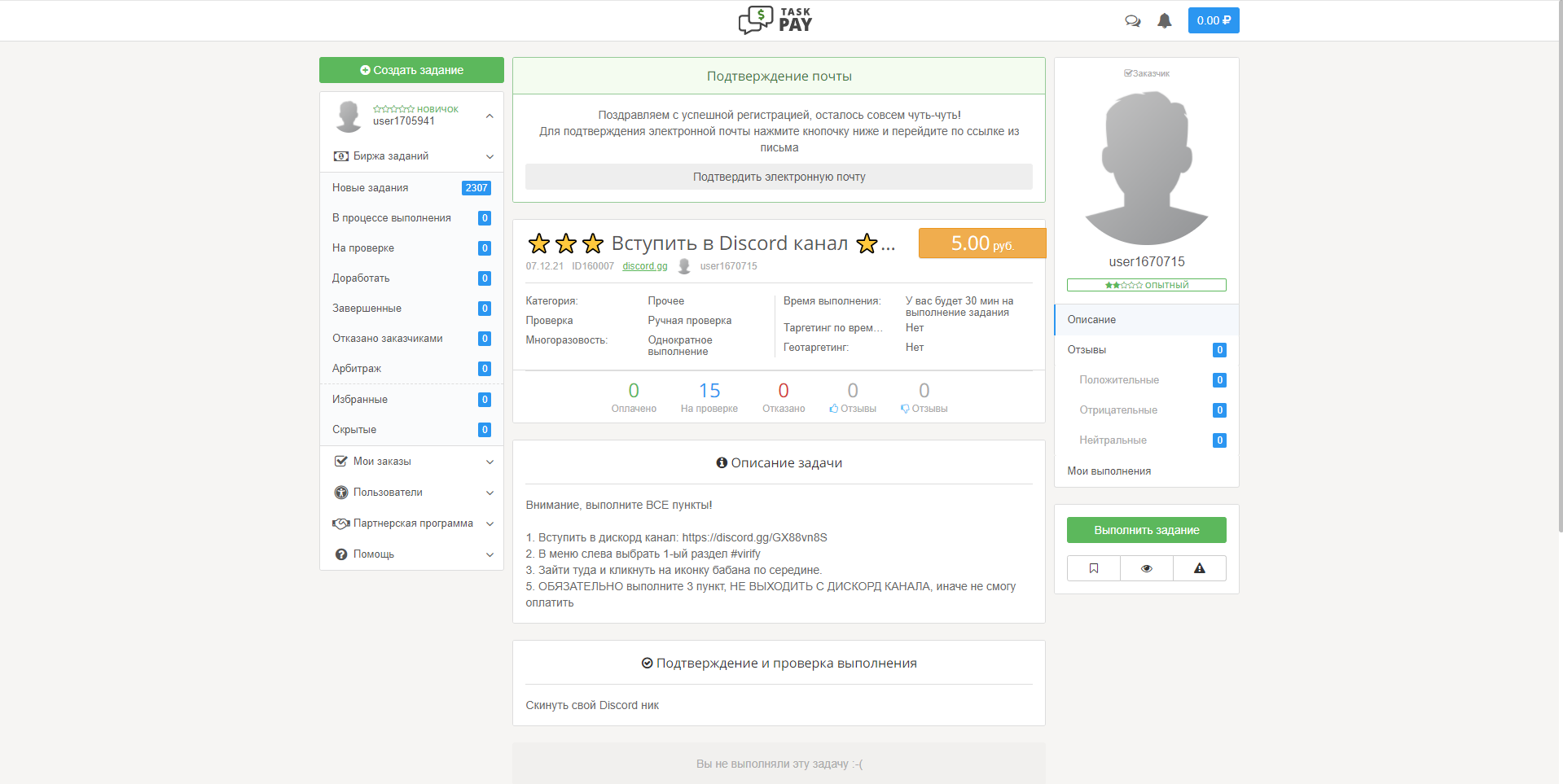Open Доработать tasks

[411, 278]
